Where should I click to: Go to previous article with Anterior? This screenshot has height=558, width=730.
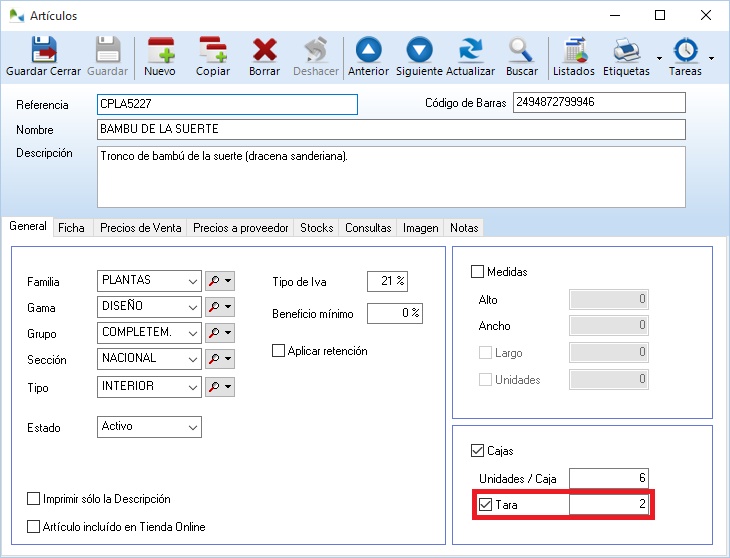click(x=369, y=50)
